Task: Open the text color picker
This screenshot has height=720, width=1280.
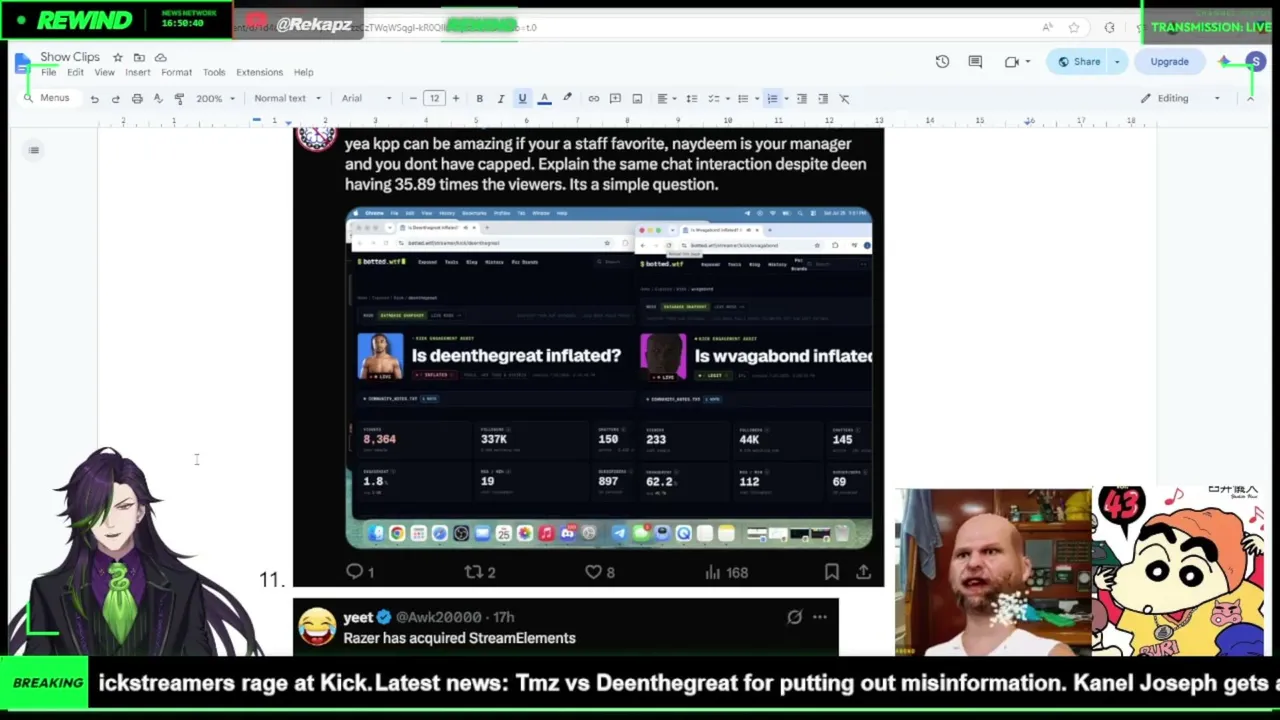Action: click(544, 98)
